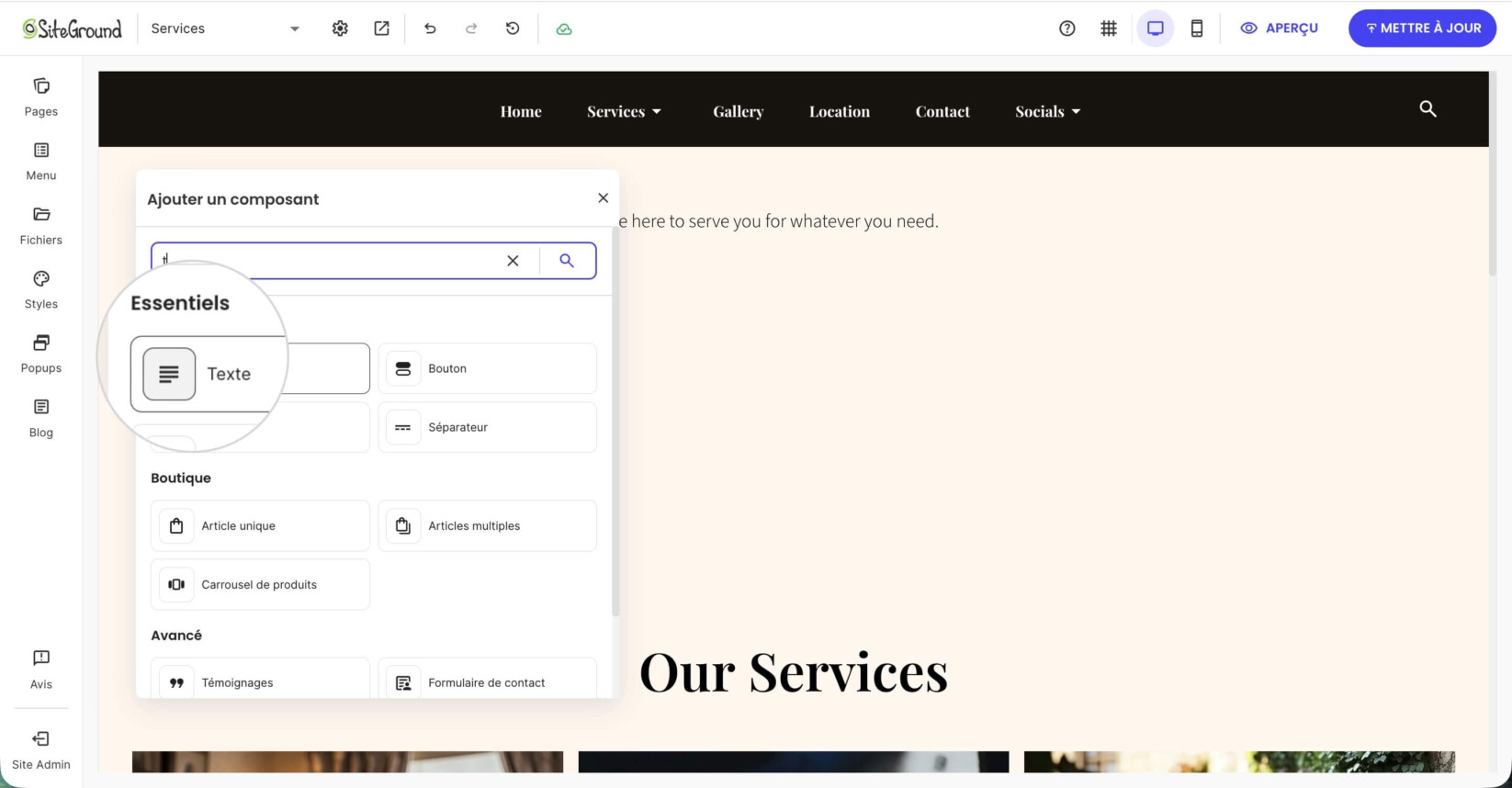The width and height of the screenshot is (1512, 788).
Task: Switch to desktop view
Action: pos(1156,28)
